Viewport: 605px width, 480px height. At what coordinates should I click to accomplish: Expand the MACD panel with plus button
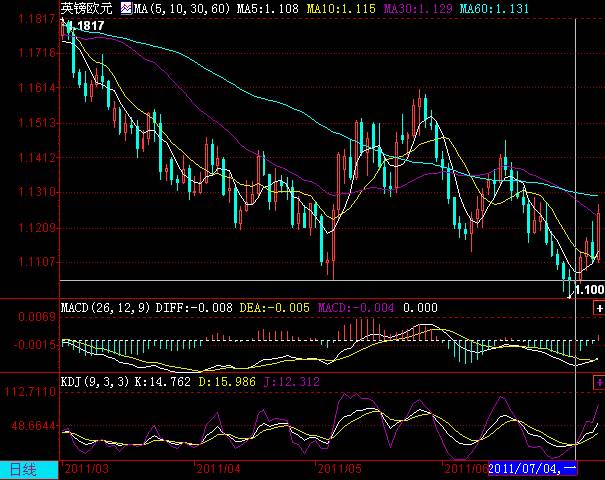pos(599,308)
